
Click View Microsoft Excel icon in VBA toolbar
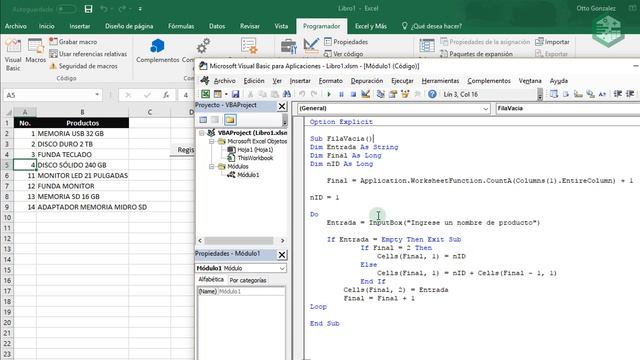click(205, 94)
